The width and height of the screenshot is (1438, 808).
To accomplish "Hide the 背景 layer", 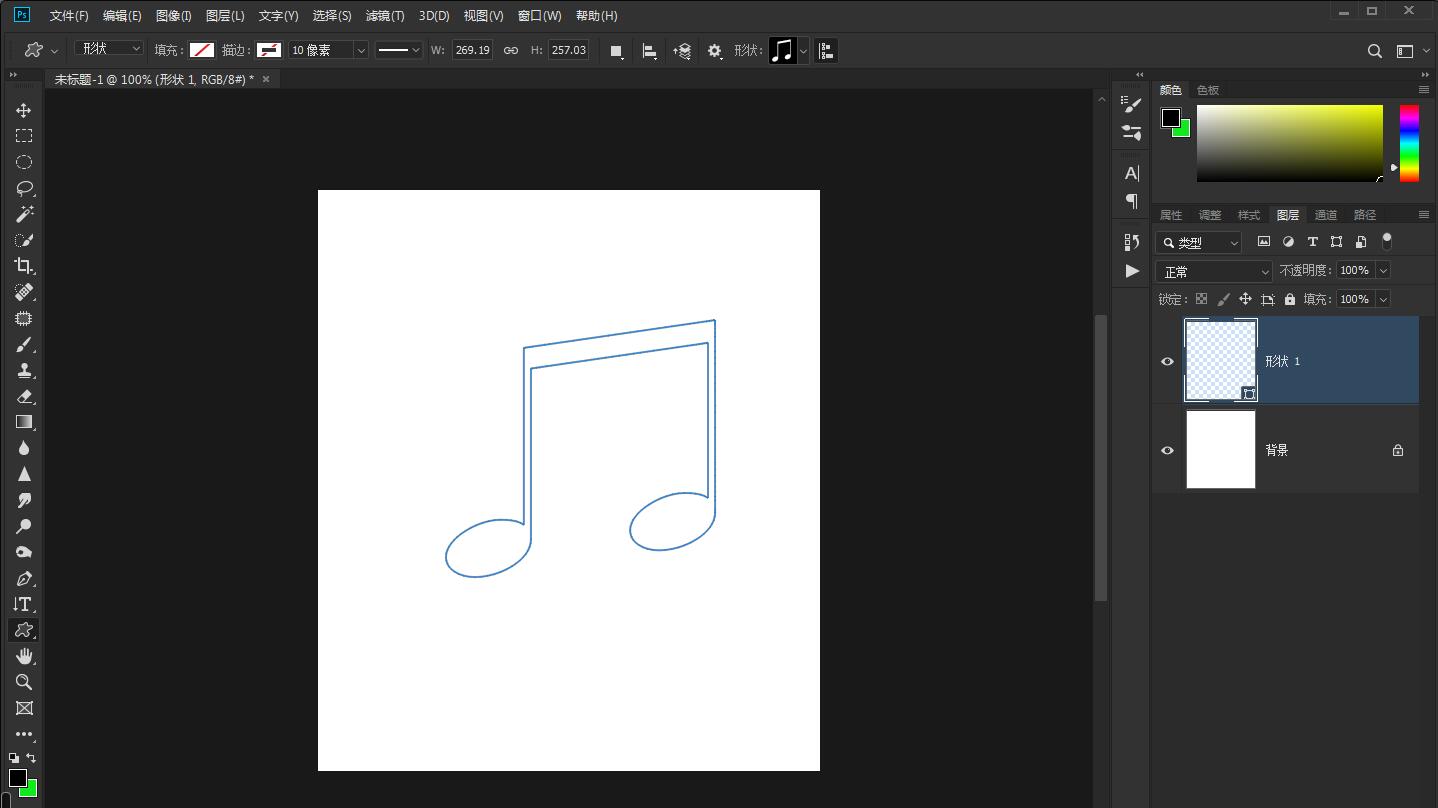I will click(x=1167, y=450).
